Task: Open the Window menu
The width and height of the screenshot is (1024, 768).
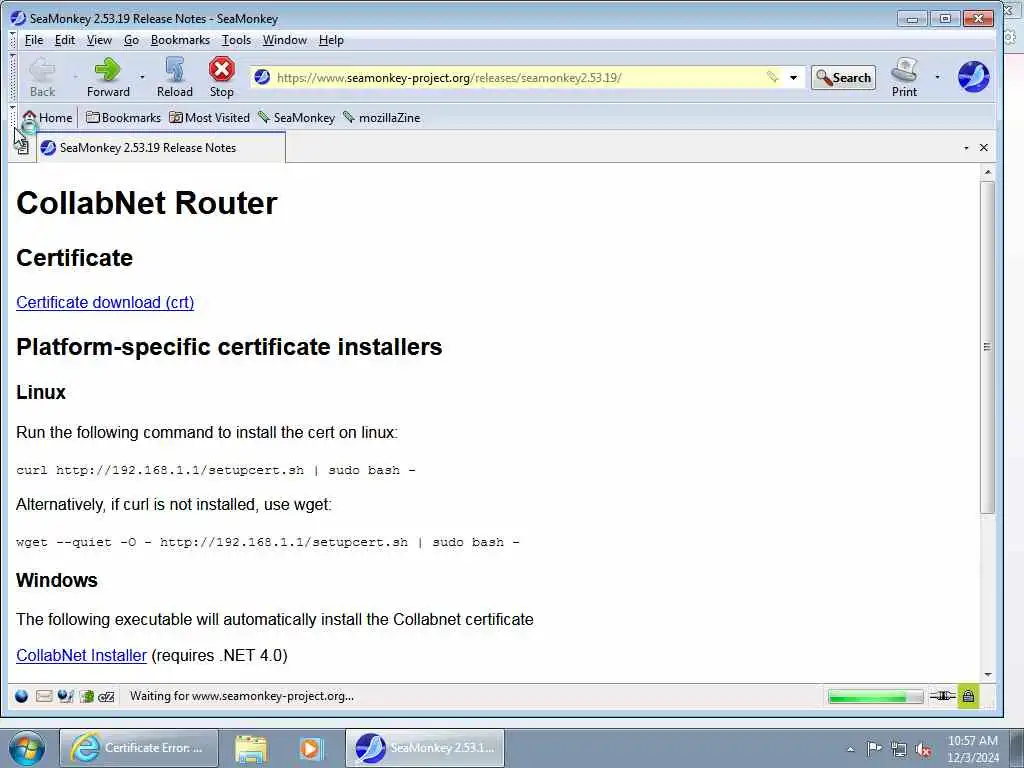Action: pyautogui.click(x=285, y=40)
